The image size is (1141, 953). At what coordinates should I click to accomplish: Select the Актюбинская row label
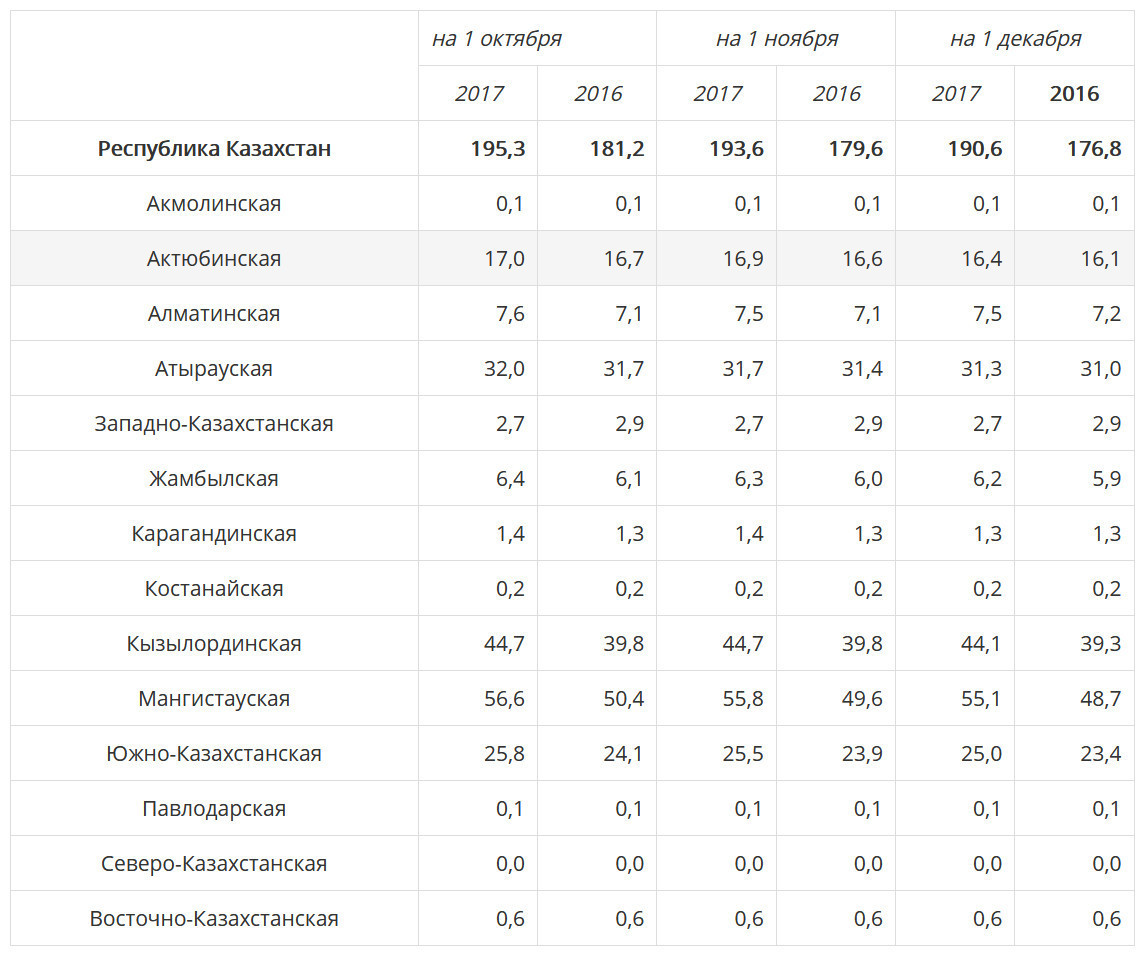tap(214, 258)
